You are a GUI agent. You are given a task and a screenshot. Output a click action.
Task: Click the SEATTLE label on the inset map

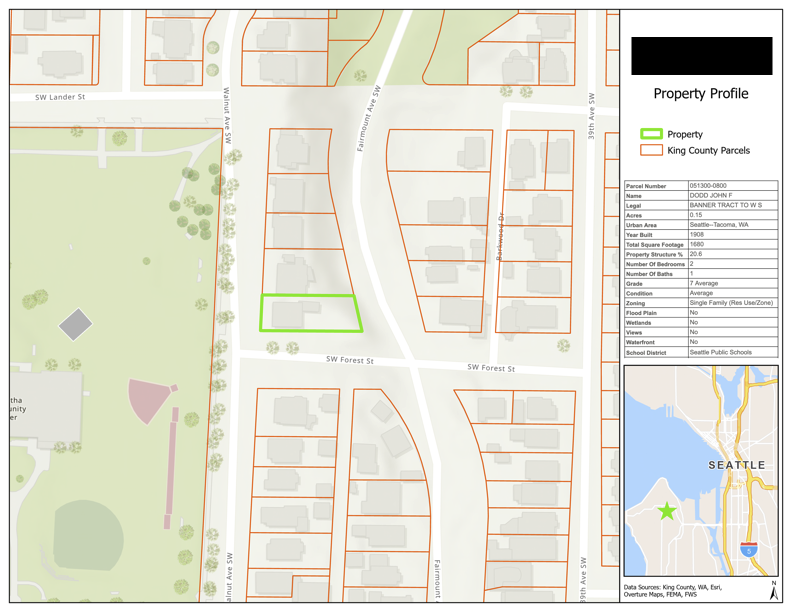click(x=737, y=465)
